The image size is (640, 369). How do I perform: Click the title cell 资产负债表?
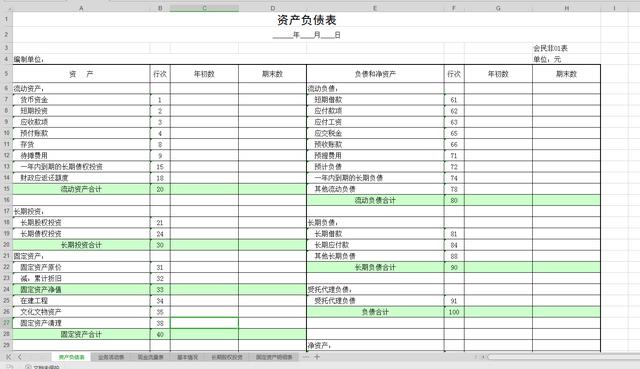307,20
